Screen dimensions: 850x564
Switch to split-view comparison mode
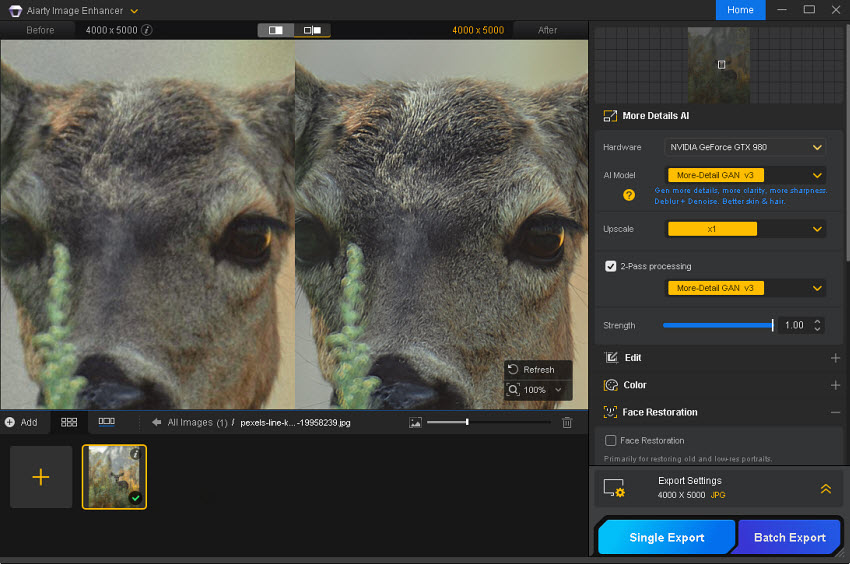[275, 30]
